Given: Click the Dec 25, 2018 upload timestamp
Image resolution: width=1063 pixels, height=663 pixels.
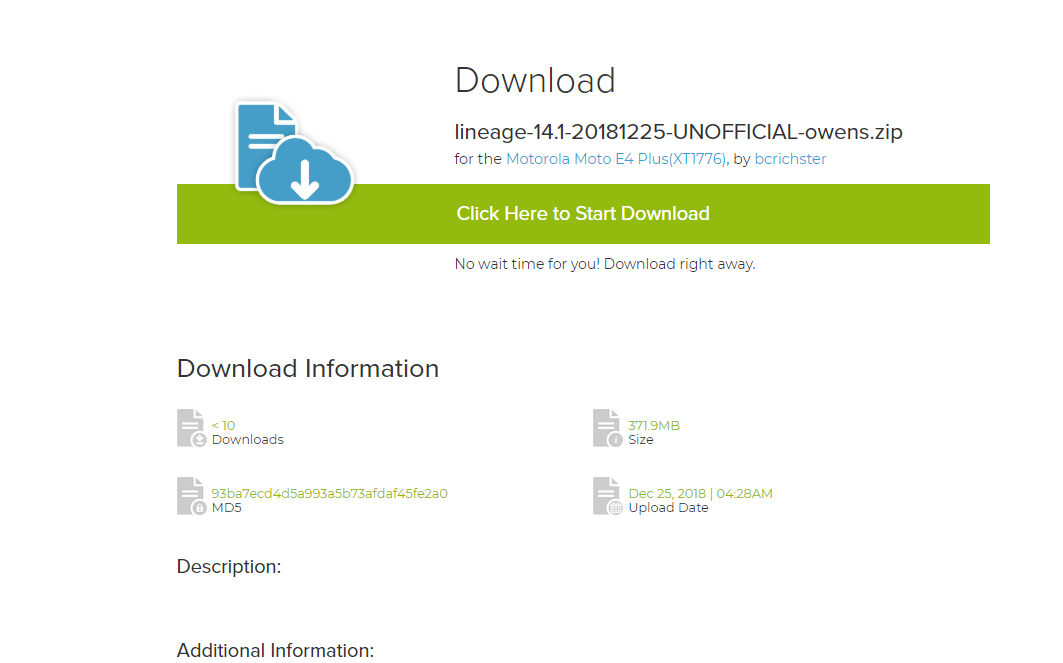Looking at the screenshot, I should [700, 493].
